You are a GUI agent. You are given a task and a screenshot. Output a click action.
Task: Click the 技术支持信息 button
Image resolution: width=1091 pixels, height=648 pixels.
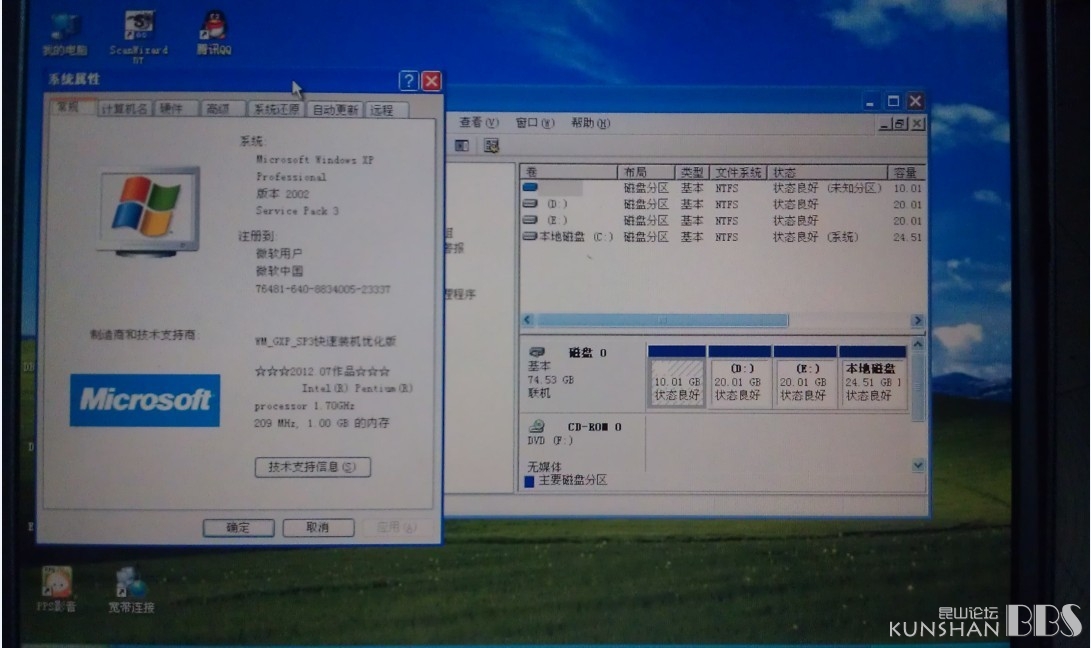[x=312, y=467]
